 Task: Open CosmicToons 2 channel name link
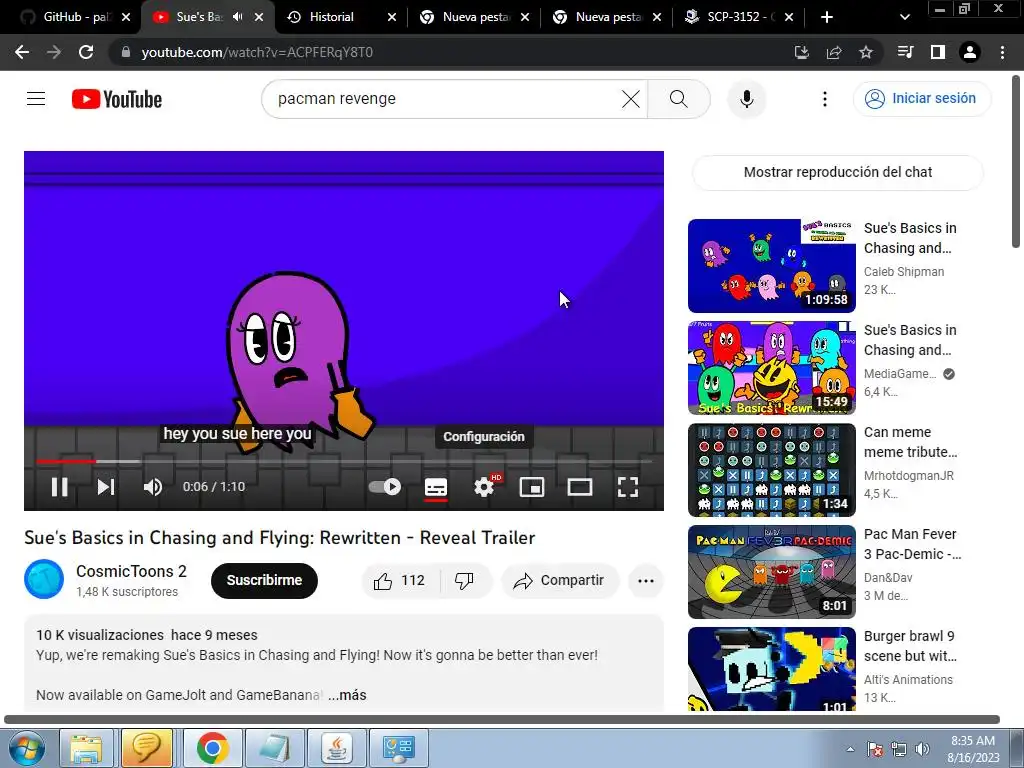(131, 571)
